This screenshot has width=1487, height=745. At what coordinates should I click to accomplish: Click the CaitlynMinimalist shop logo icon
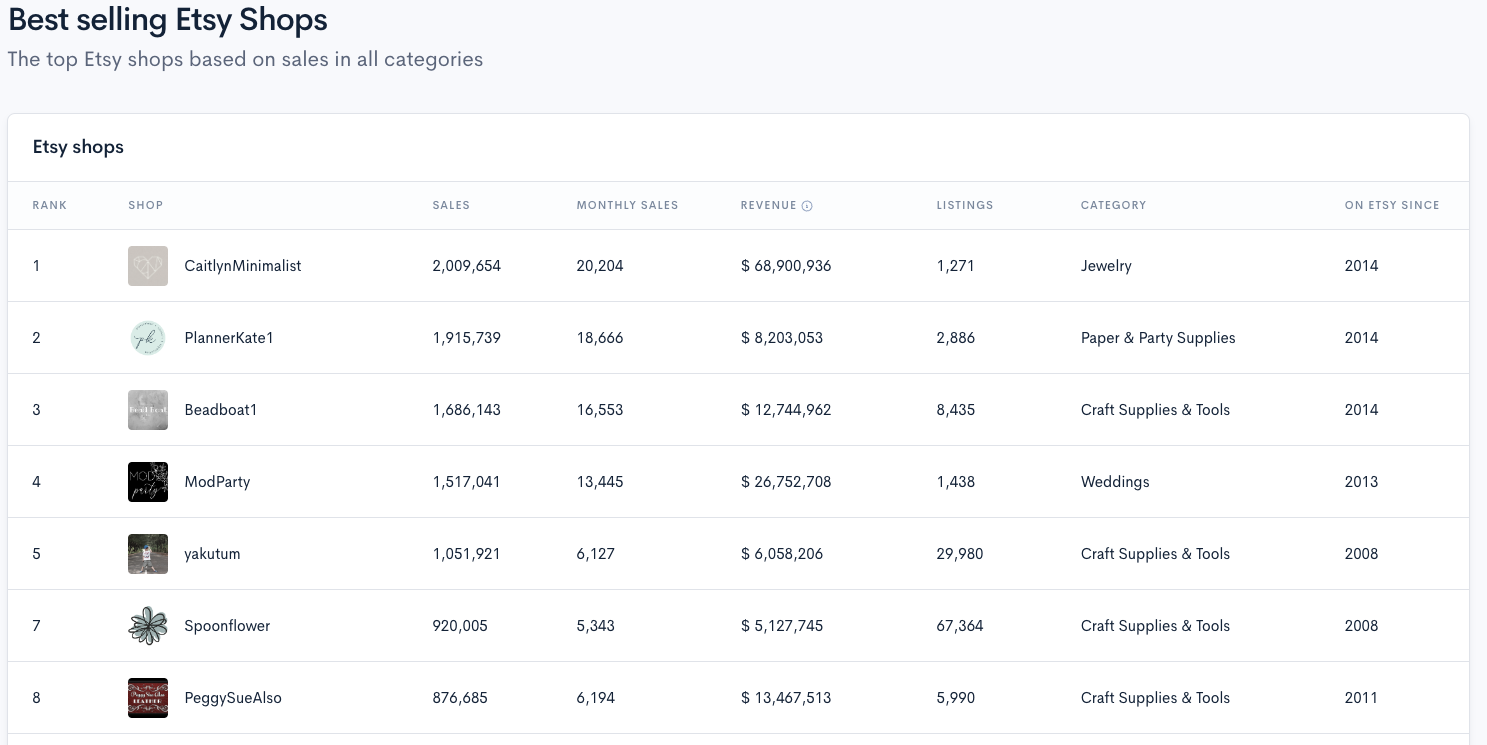coord(148,266)
